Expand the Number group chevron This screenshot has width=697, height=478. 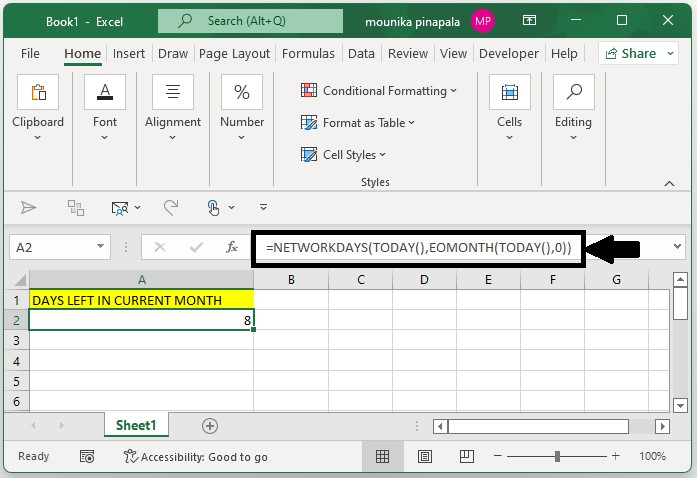click(241, 138)
